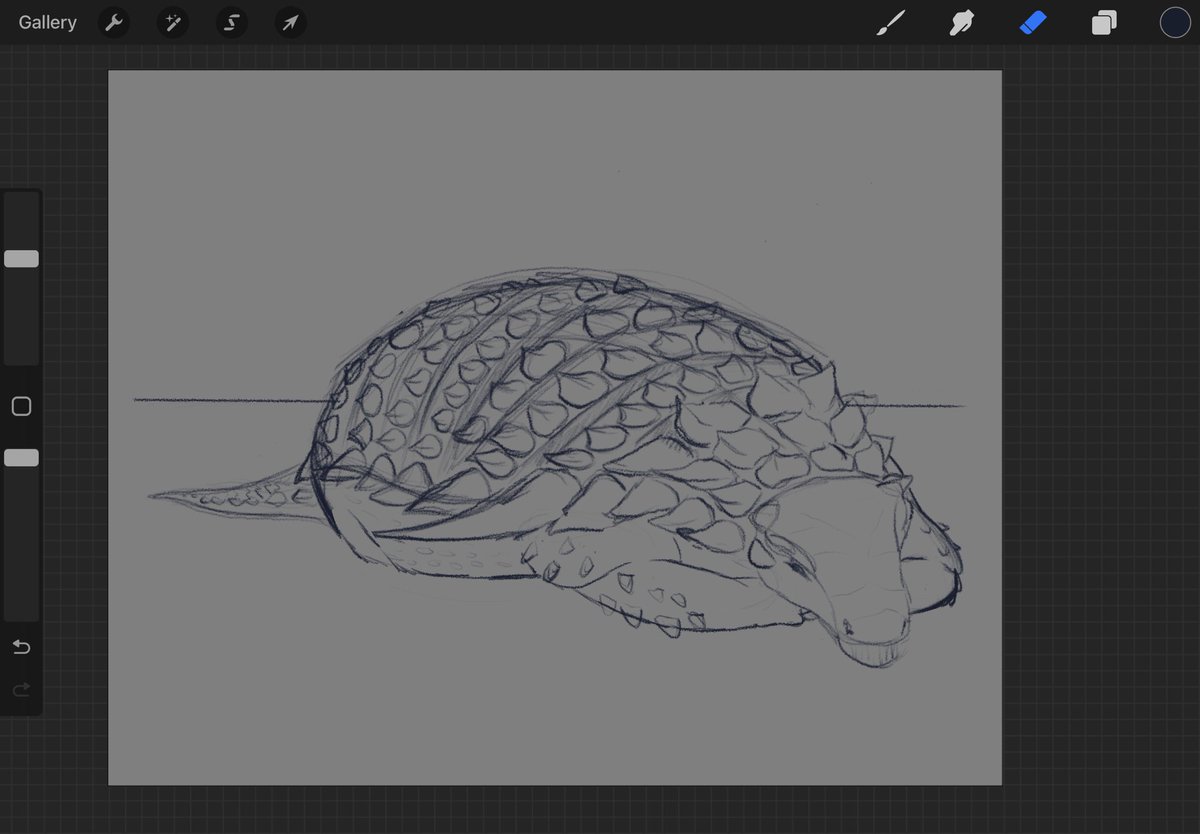This screenshot has height=834, width=1200.
Task: Activate the Transform arrow tool
Action: 290,22
